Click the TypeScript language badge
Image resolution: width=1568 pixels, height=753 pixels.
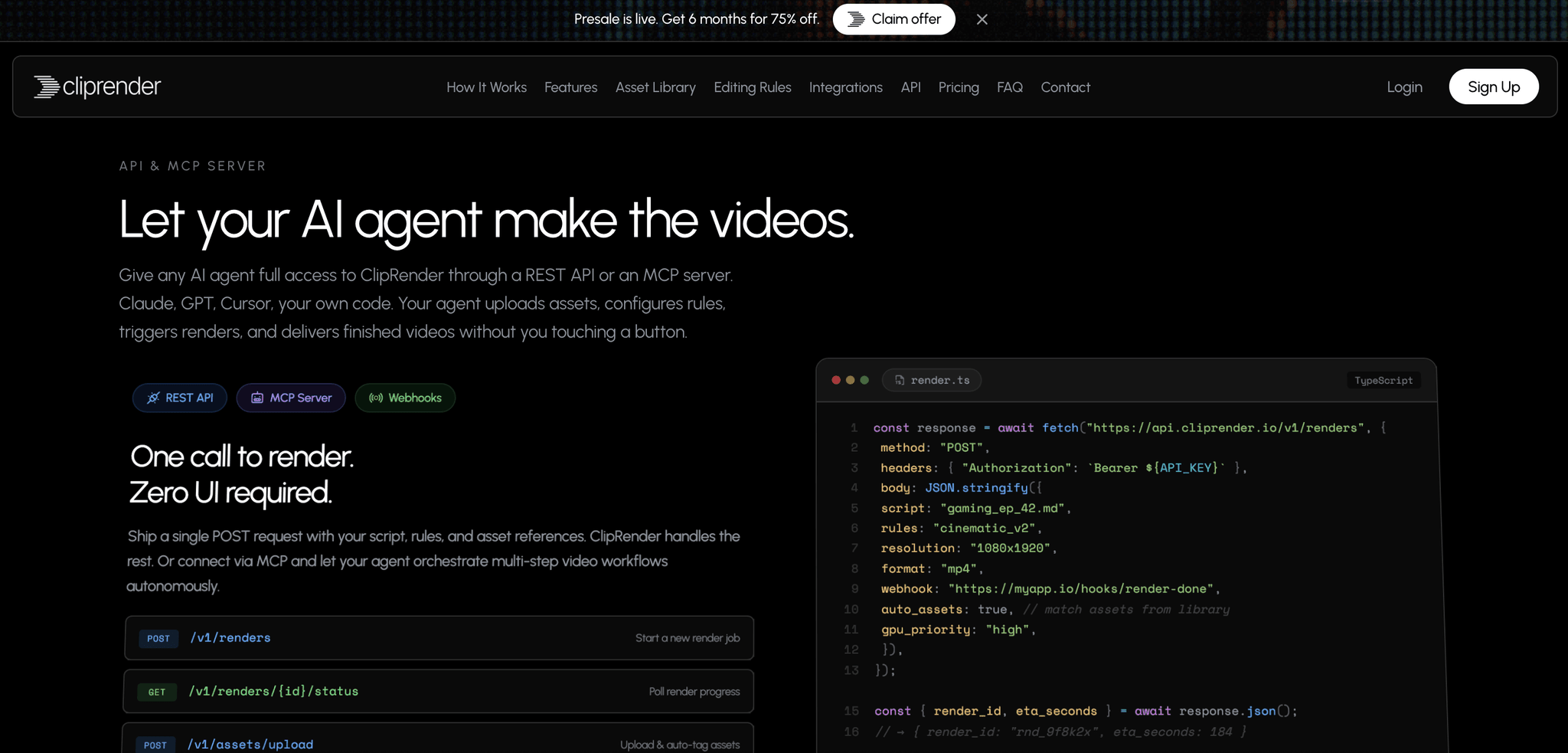click(1383, 380)
